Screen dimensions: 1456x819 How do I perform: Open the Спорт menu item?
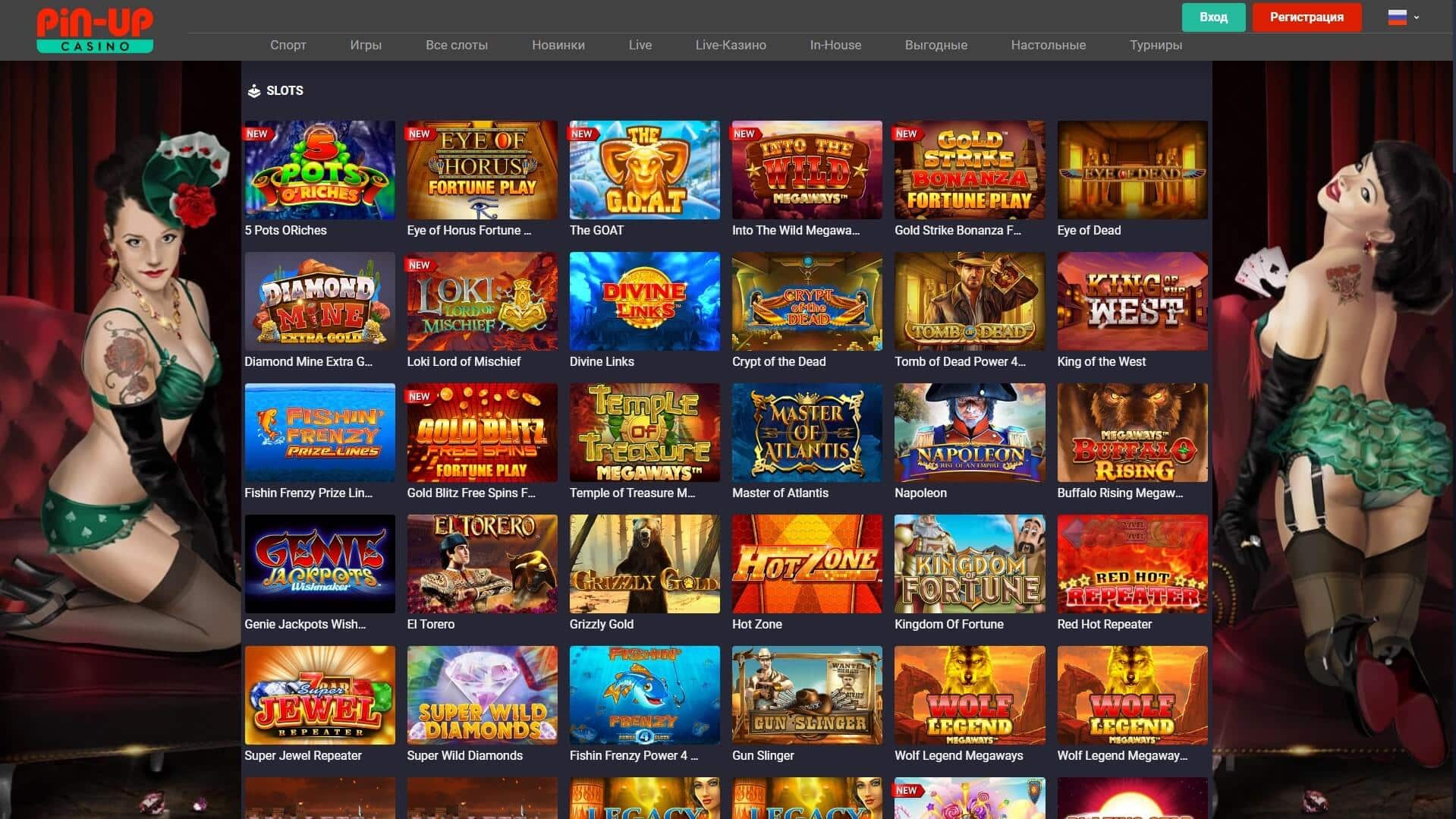tap(288, 45)
